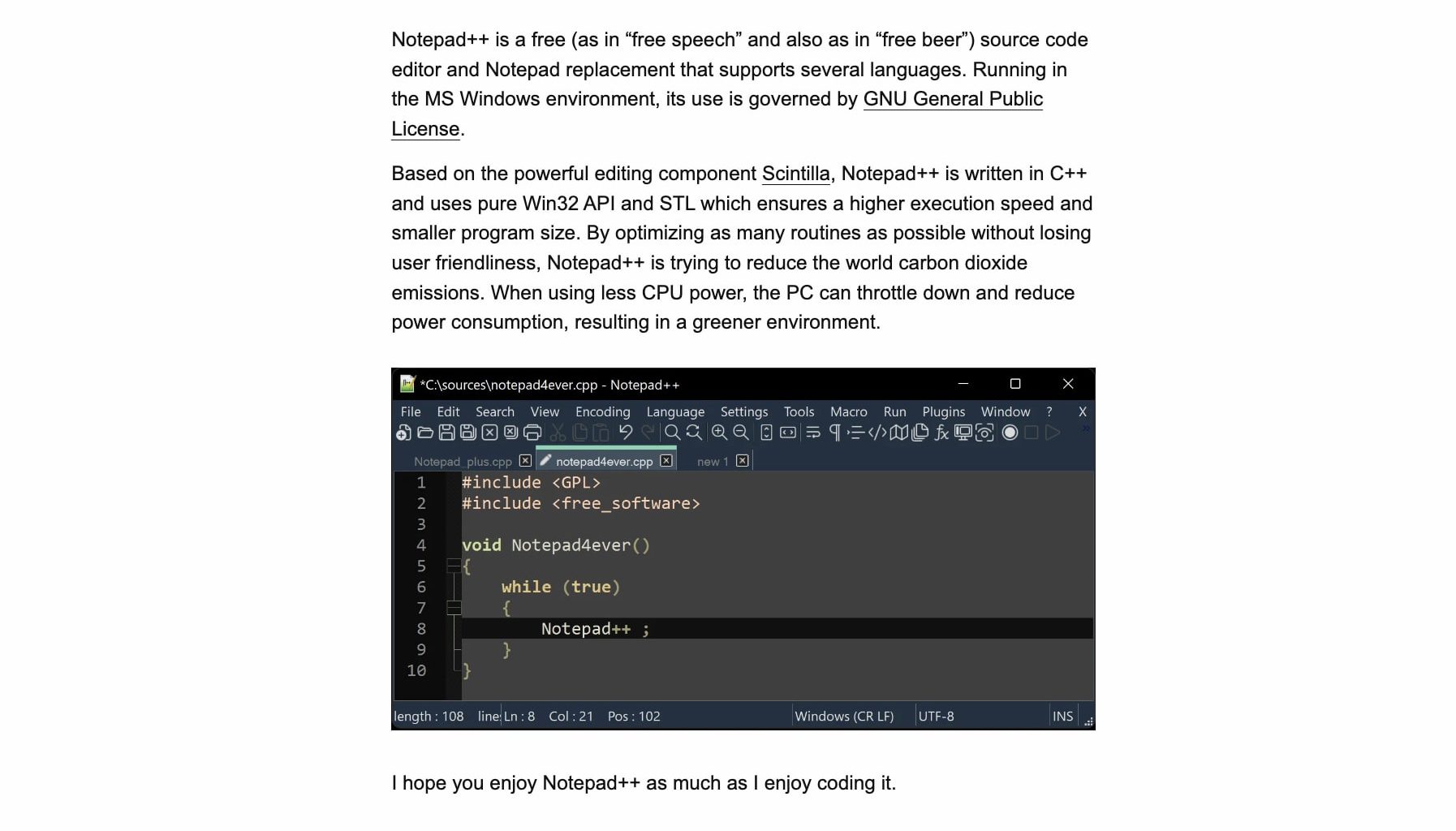Image resolution: width=1456 pixels, height=831 pixels.
Task: Open the Encoding menu
Action: (602, 411)
